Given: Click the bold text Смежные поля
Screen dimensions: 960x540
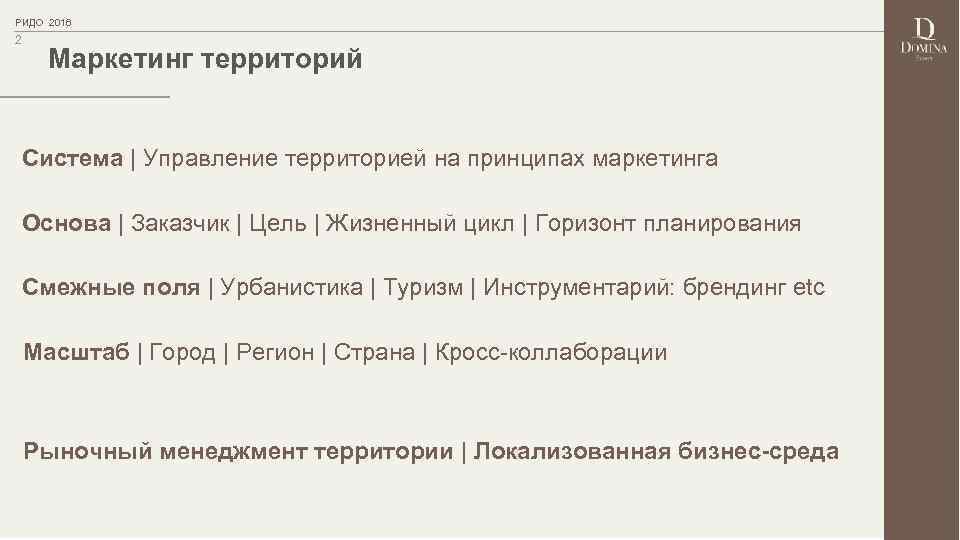Looking at the screenshot, I should click(112, 288).
